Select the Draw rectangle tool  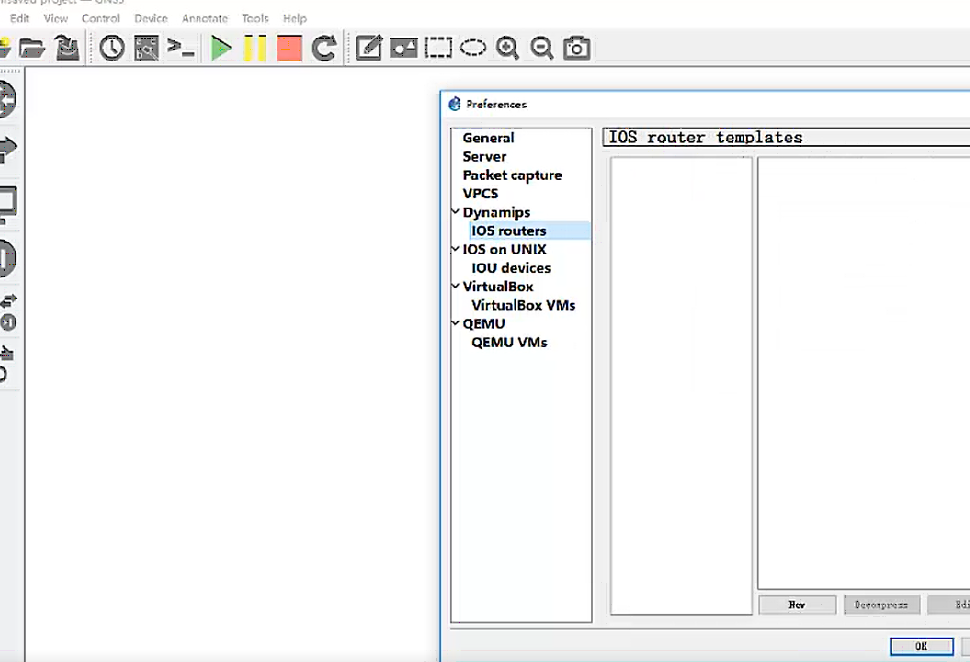tap(438, 48)
